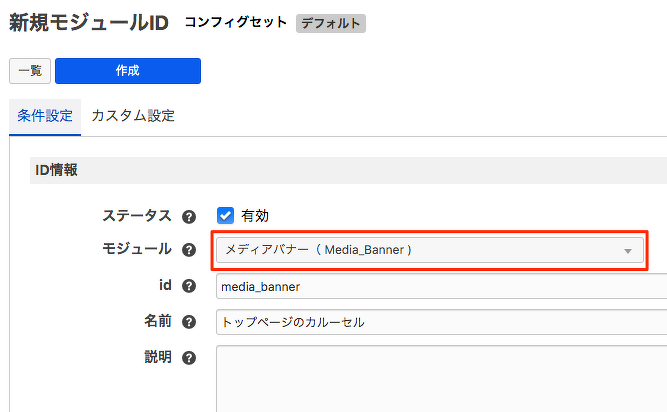This screenshot has height=412, width=667.
Task: Show help for the id field
Action: [x=191, y=285]
